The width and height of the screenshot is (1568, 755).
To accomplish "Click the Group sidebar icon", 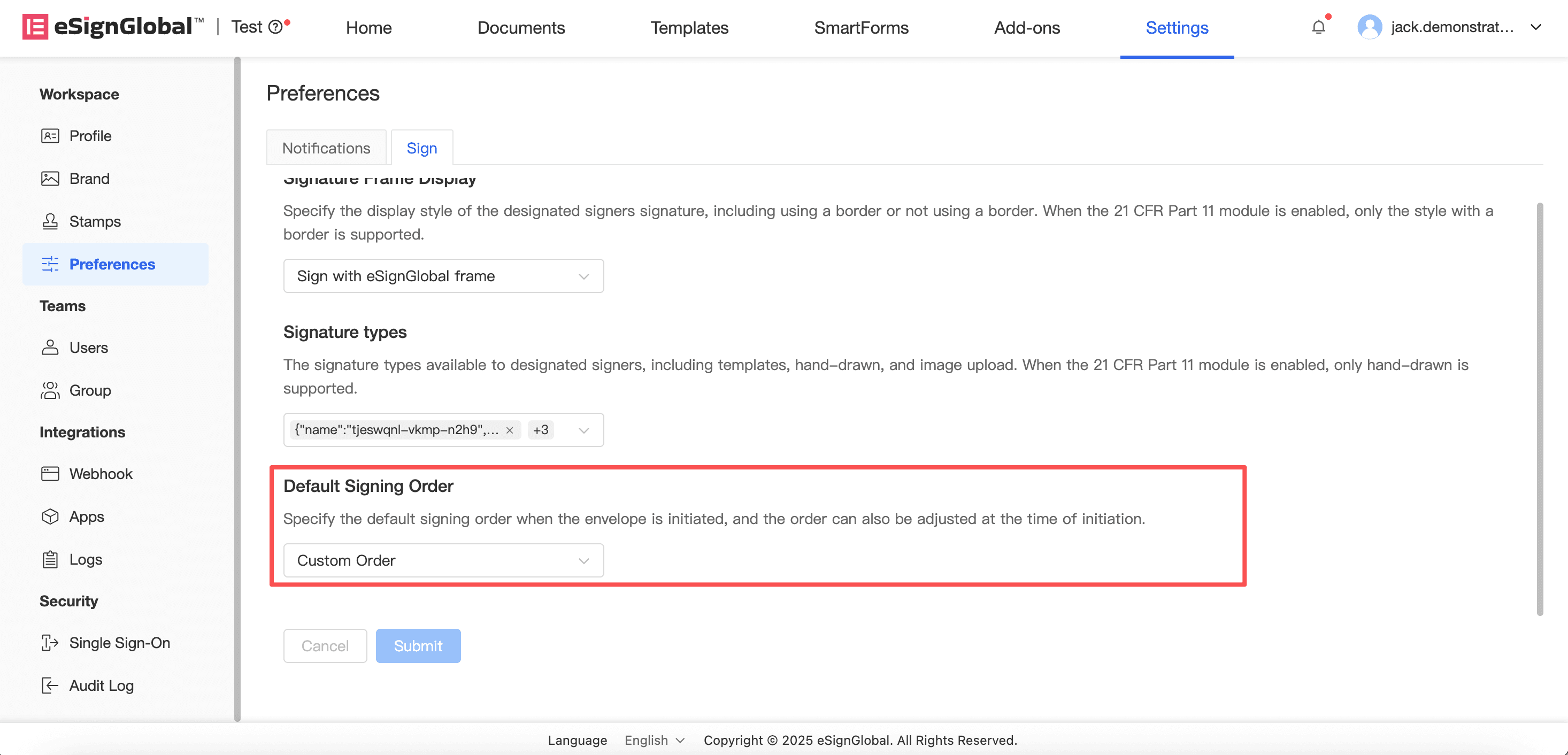I will [50, 390].
